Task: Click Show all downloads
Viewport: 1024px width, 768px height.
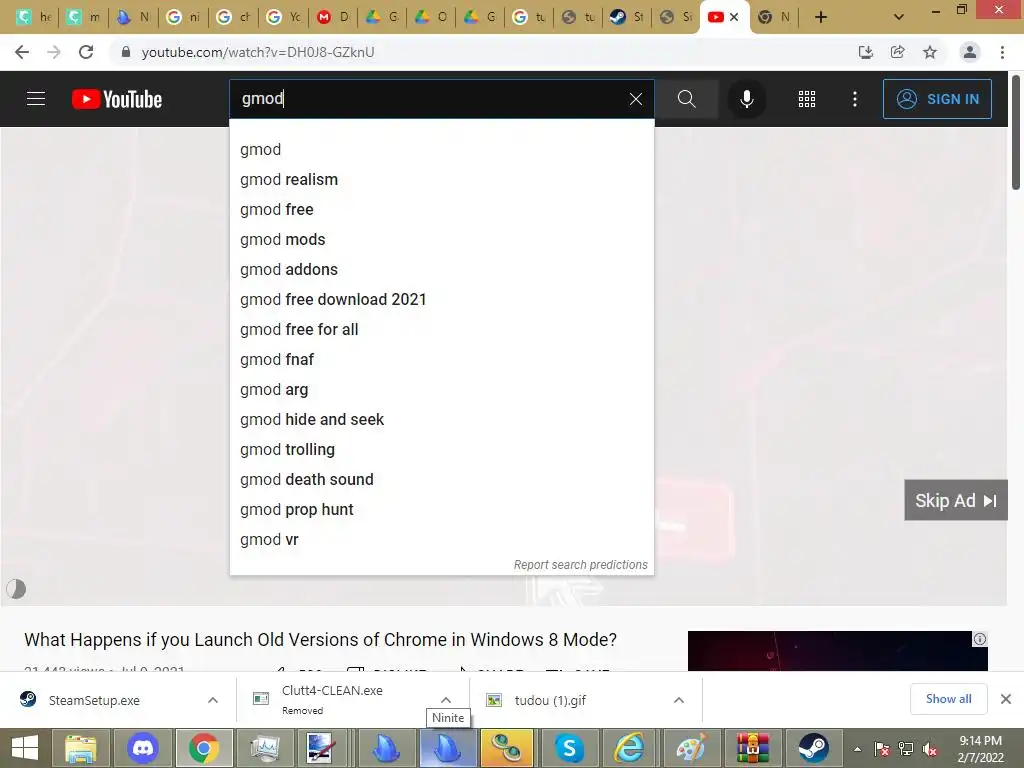Action: (x=948, y=699)
